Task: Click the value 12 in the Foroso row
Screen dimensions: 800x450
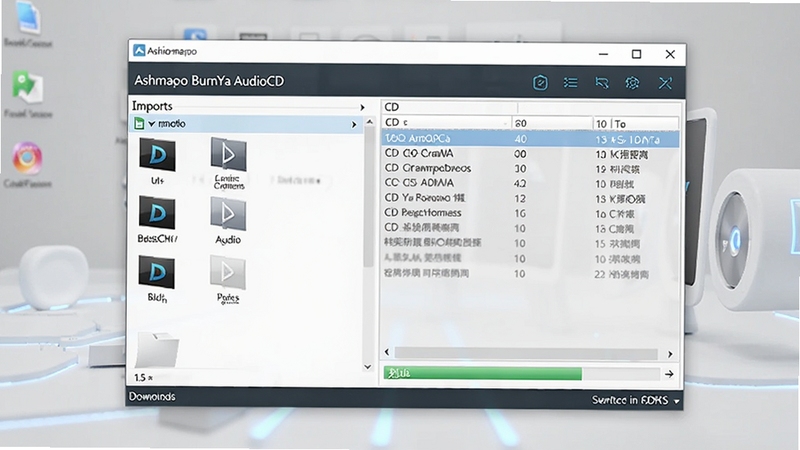Action: pos(520,198)
